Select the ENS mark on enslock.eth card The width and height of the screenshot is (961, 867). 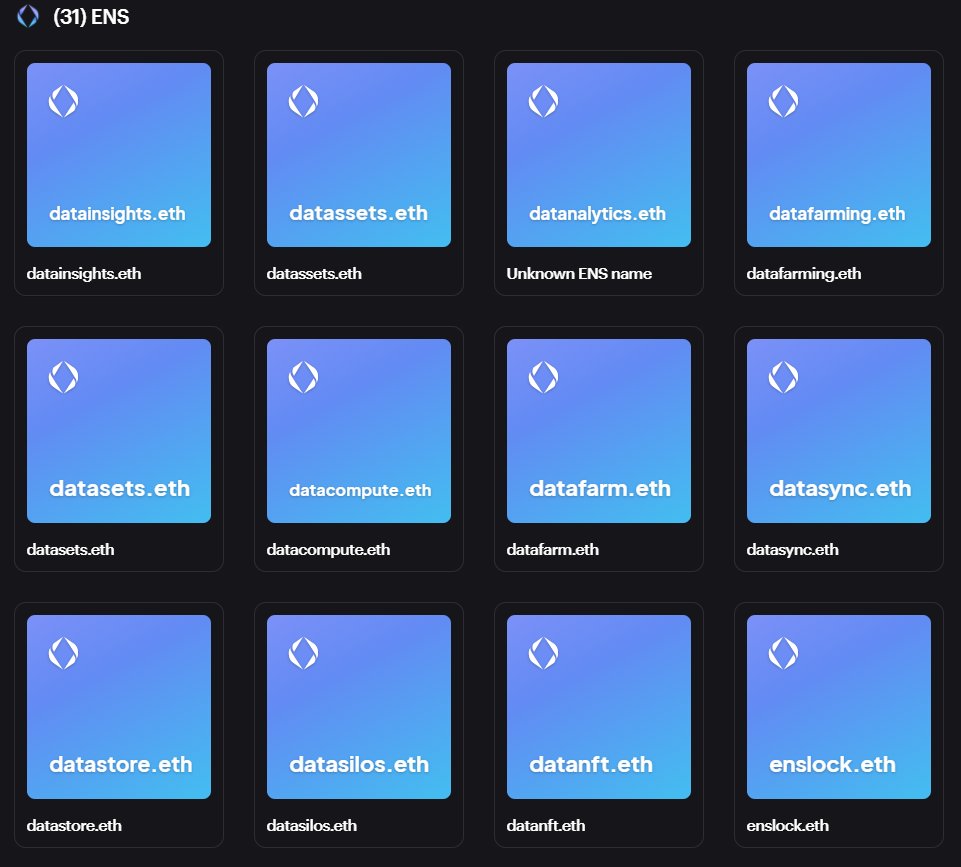click(783, 654)
